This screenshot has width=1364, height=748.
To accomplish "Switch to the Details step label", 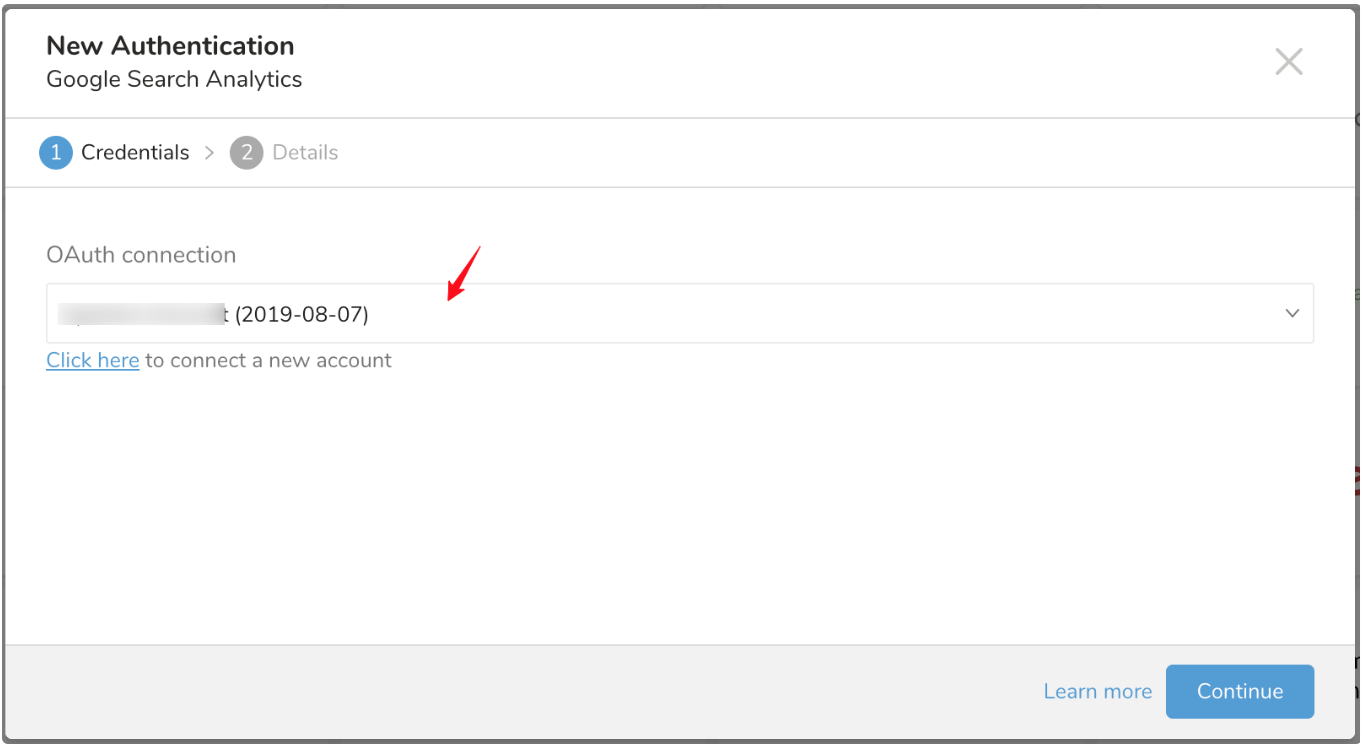I will click(x=305, y=153).
